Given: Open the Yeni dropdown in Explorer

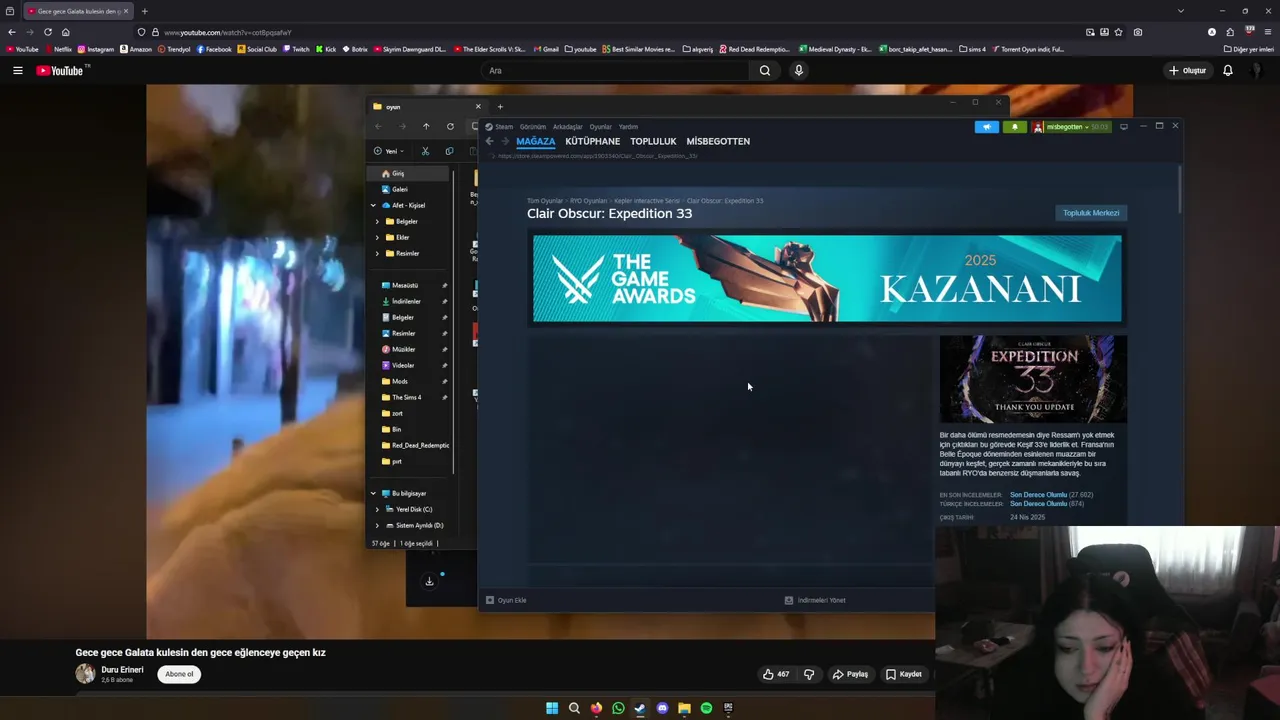Looking at the screenshot, I should click(x=389, y=151).
